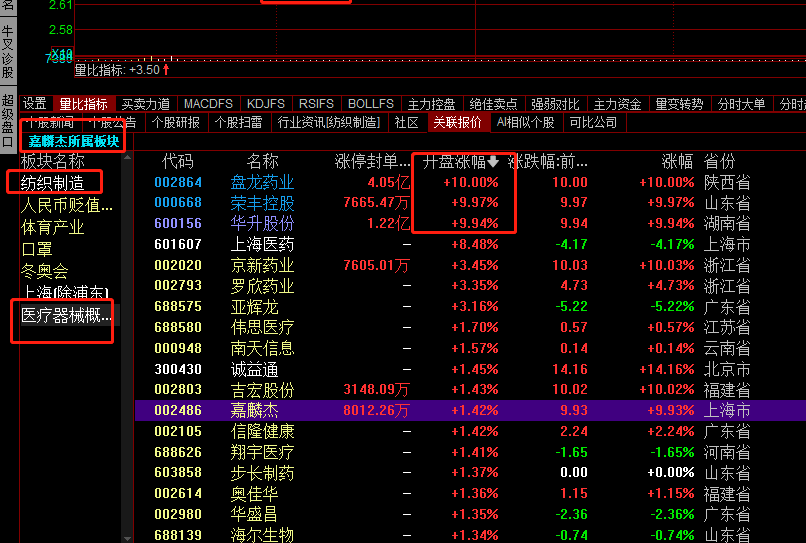Open the 分时大单 indicator tab
This screenshot has width=806, height=543.
click(741, 104)
